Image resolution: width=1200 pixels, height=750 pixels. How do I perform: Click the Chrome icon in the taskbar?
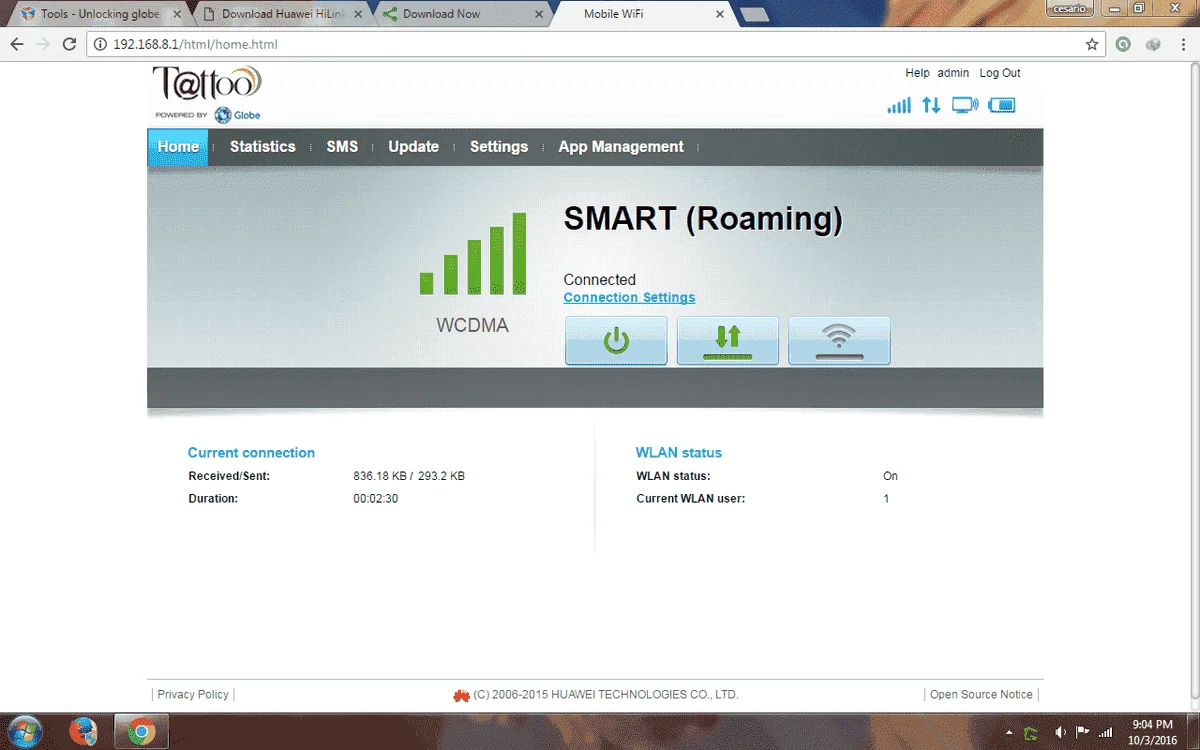pyautogui.click(x=141, y=731)
